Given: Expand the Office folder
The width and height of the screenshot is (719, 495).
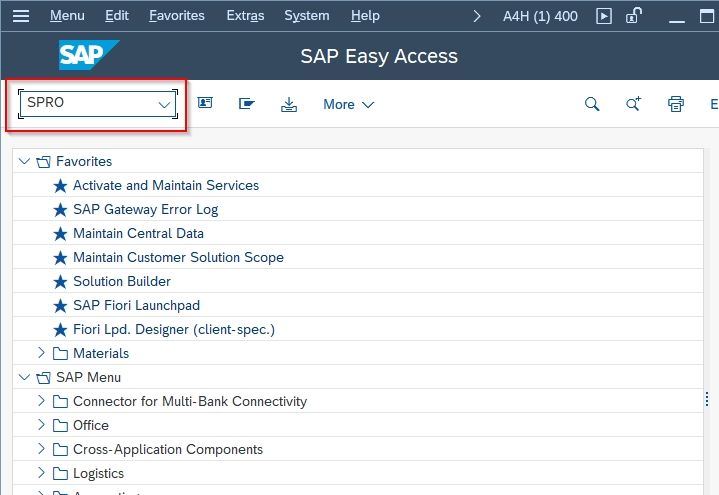Looking at the screenshot, I should (x=41, y=425).
